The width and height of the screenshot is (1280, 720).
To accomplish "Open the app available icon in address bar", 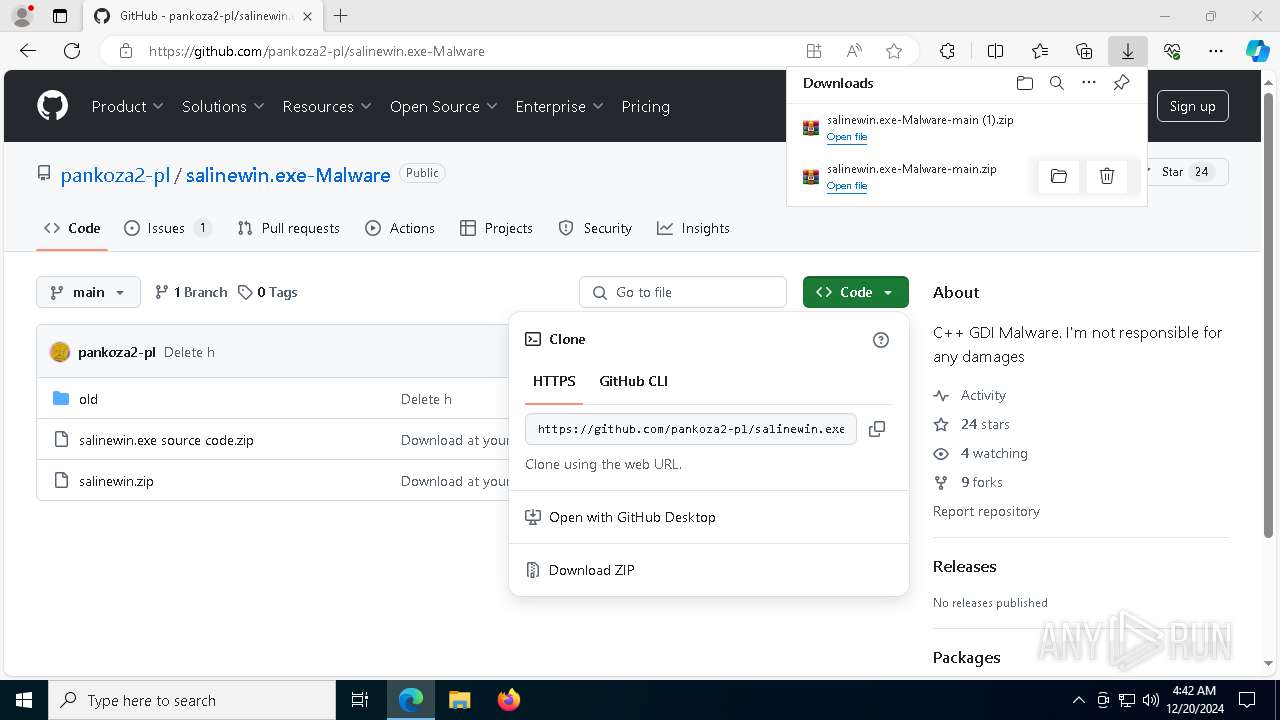I will pos(814,51).
